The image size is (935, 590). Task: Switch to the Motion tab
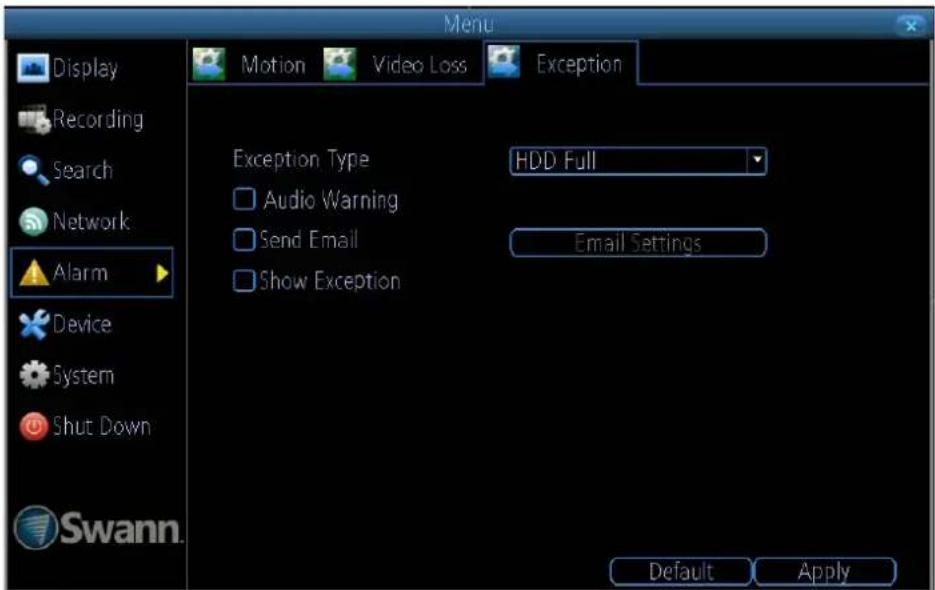coord(273,64)
